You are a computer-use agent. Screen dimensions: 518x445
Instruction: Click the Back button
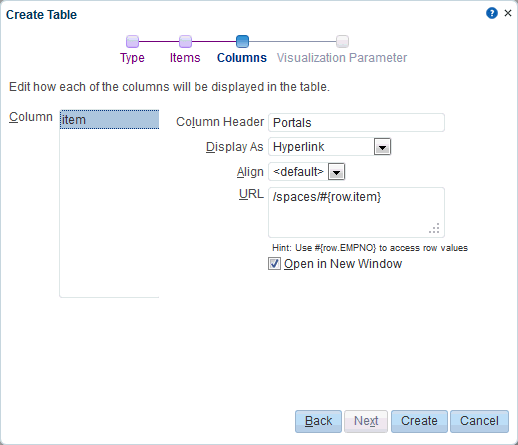point(318,421)
